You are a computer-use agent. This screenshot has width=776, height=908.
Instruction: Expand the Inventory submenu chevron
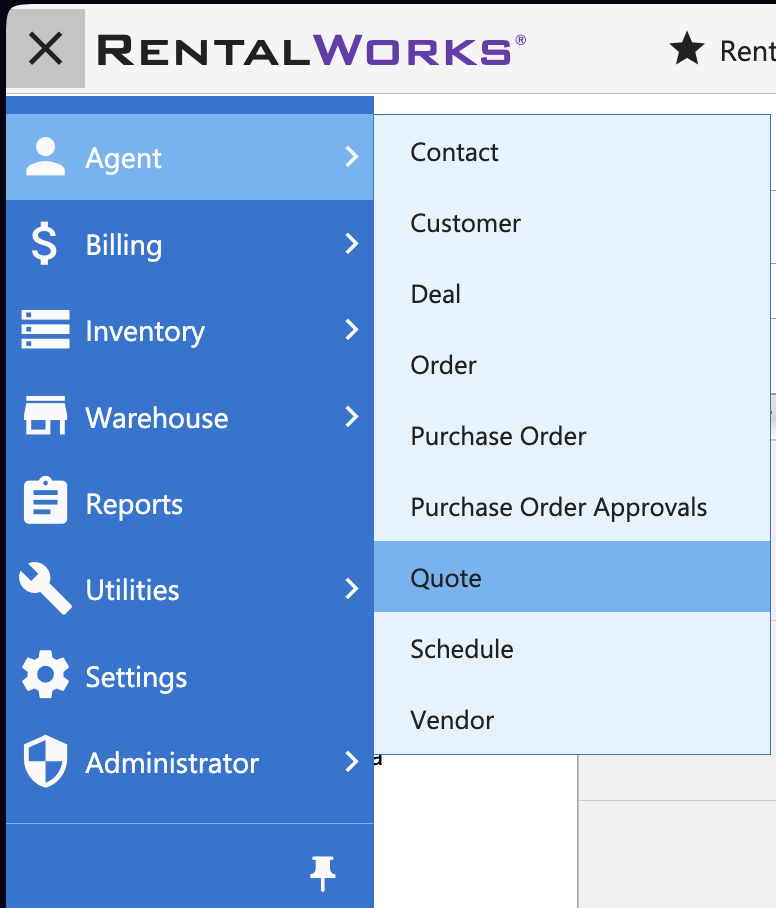(352, 329)
